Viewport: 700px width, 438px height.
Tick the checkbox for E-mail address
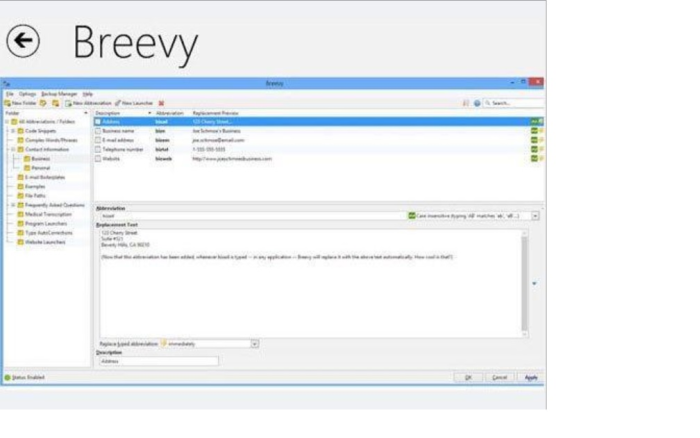coord(98,140)
